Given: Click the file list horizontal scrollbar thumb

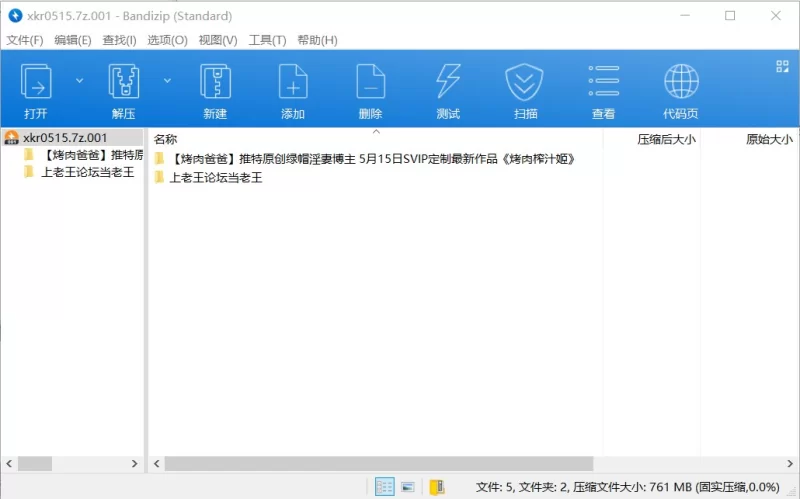Looking at the screenshot, I should pos(379,464).
